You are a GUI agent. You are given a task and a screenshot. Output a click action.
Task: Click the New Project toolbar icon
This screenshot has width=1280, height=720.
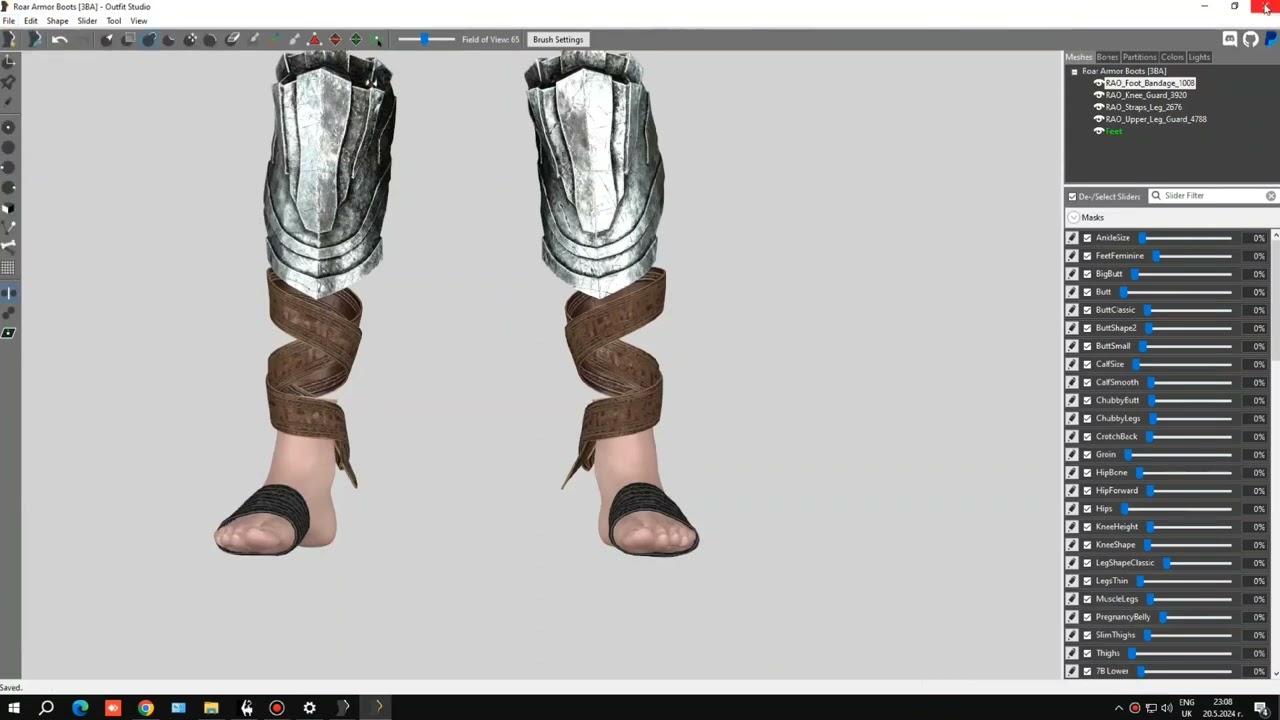[10, 40]
